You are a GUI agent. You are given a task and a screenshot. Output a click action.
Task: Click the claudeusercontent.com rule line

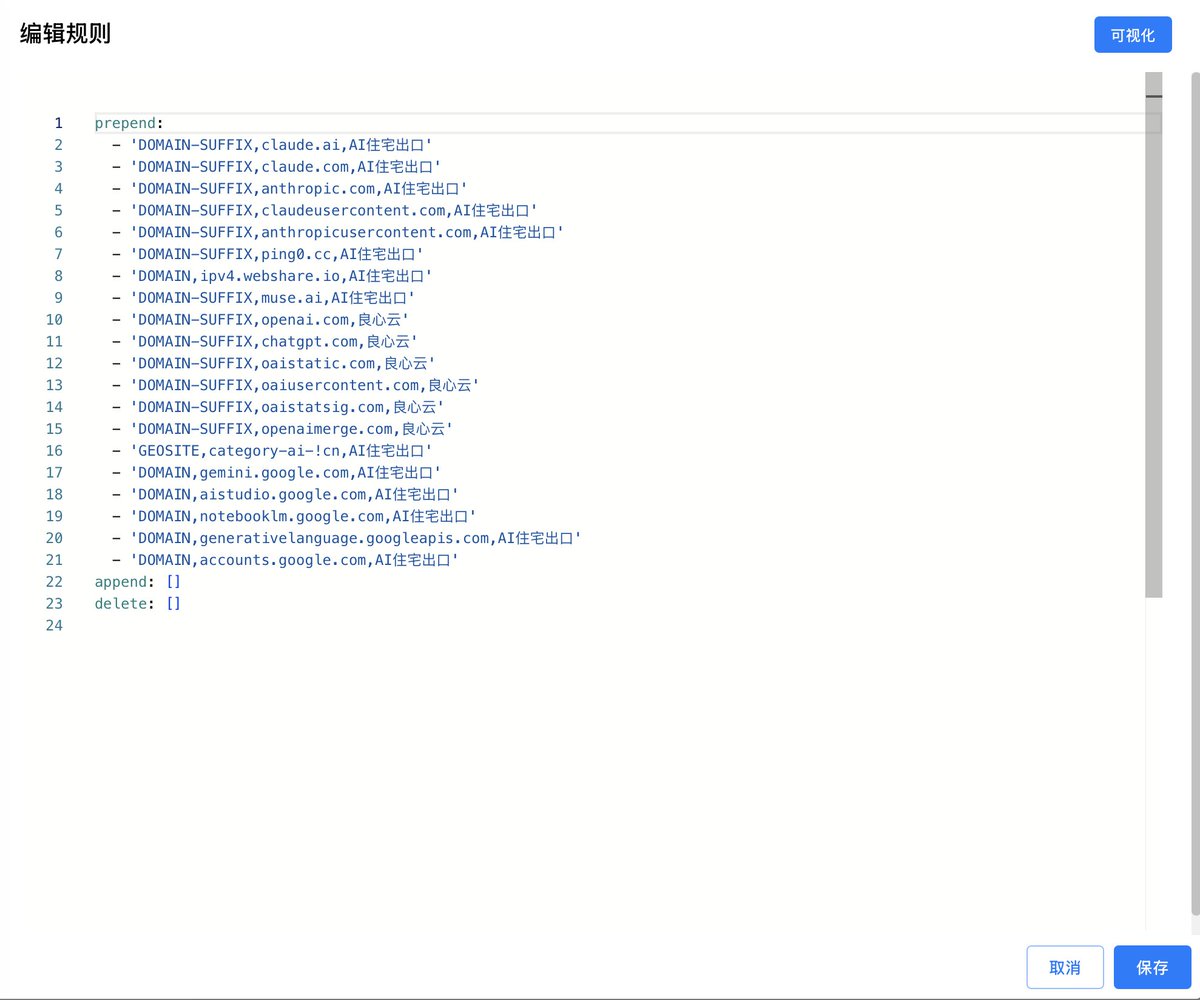click(x=324, y=210)
